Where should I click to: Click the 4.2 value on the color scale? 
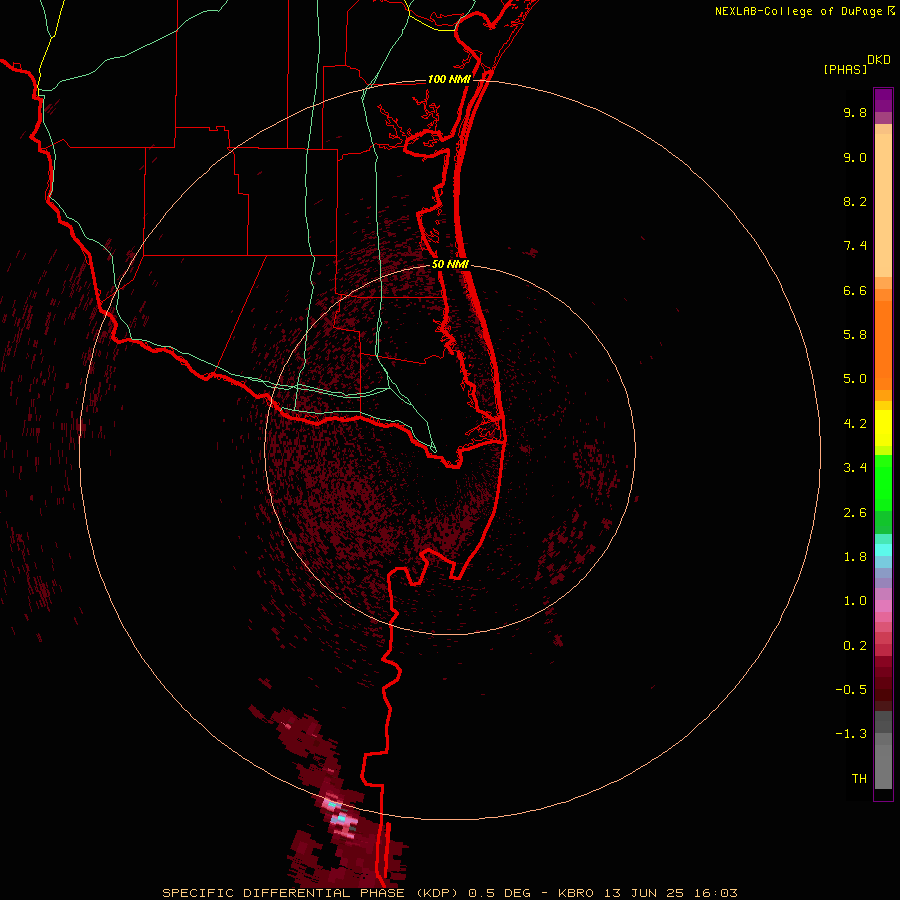point(855,424)
